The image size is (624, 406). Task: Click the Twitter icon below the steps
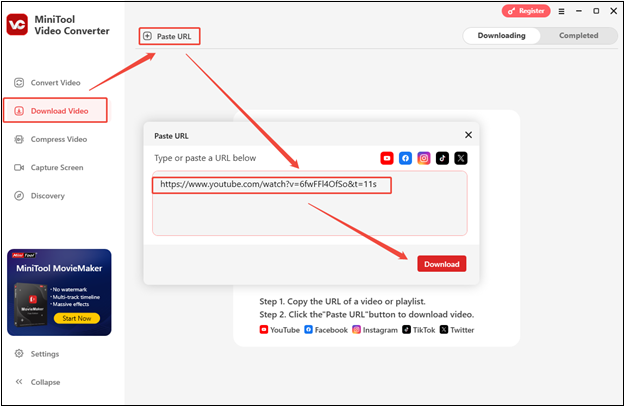coord(444,330)
